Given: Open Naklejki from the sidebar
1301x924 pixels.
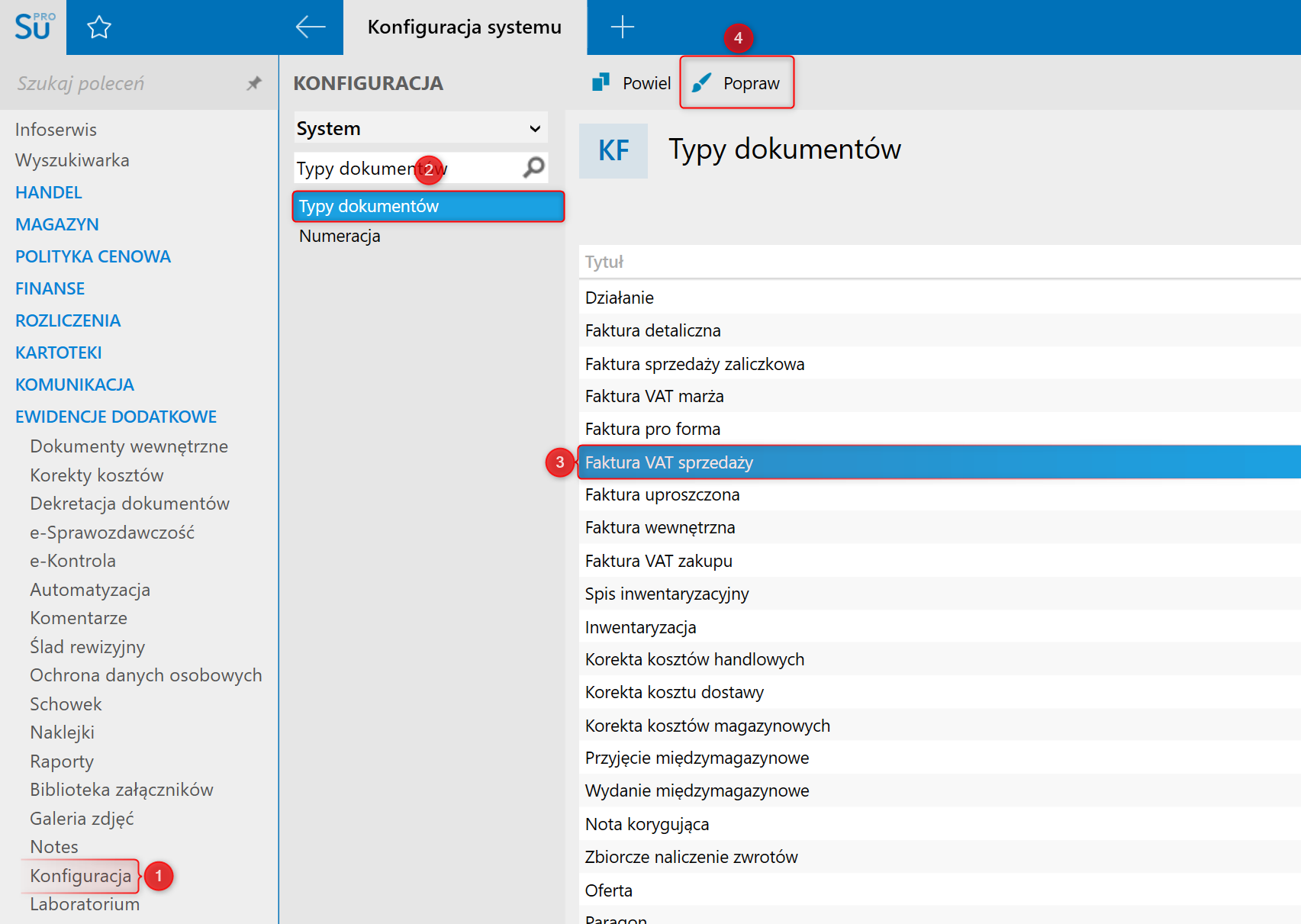Looking at the screenshot, I should point(63,732).
